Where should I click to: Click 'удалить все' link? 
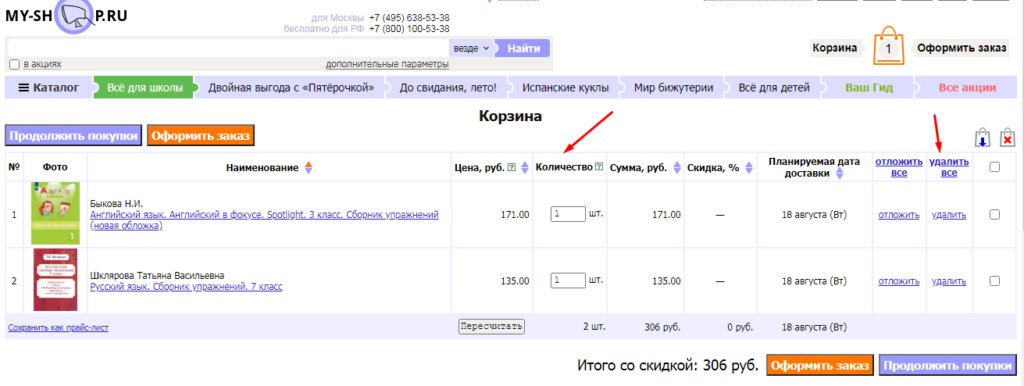tap(949, 167)
